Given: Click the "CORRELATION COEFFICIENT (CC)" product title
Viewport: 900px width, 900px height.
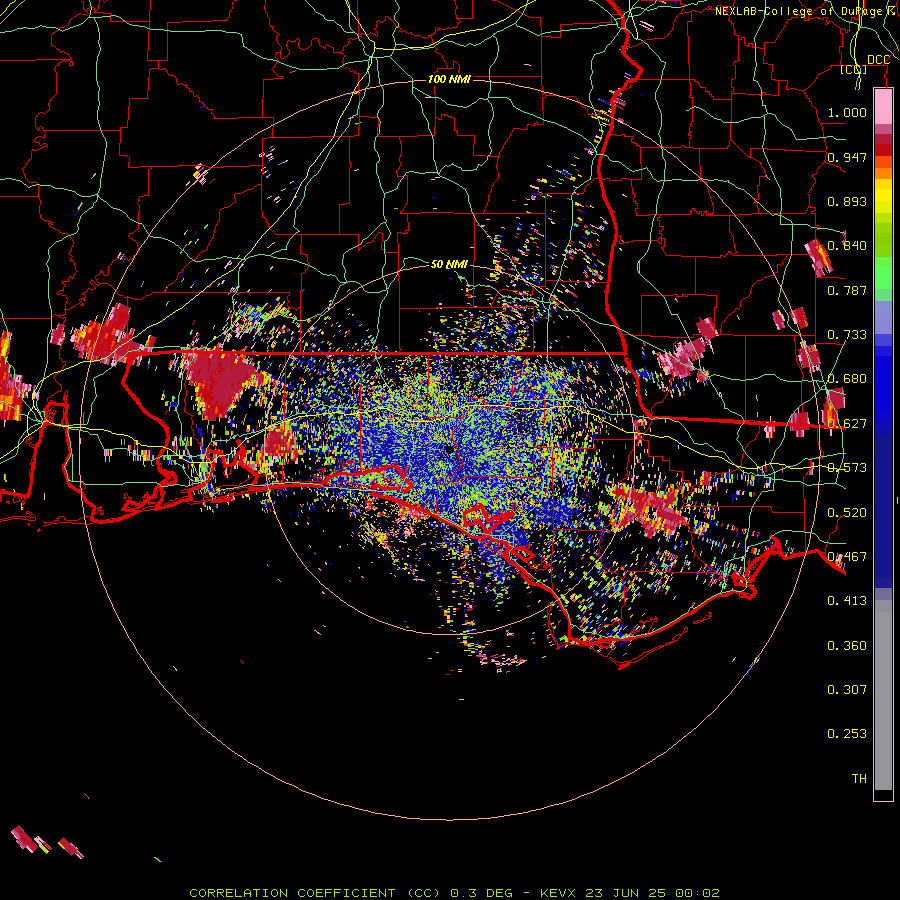Looking at the screenshot, I should (315, 893).
